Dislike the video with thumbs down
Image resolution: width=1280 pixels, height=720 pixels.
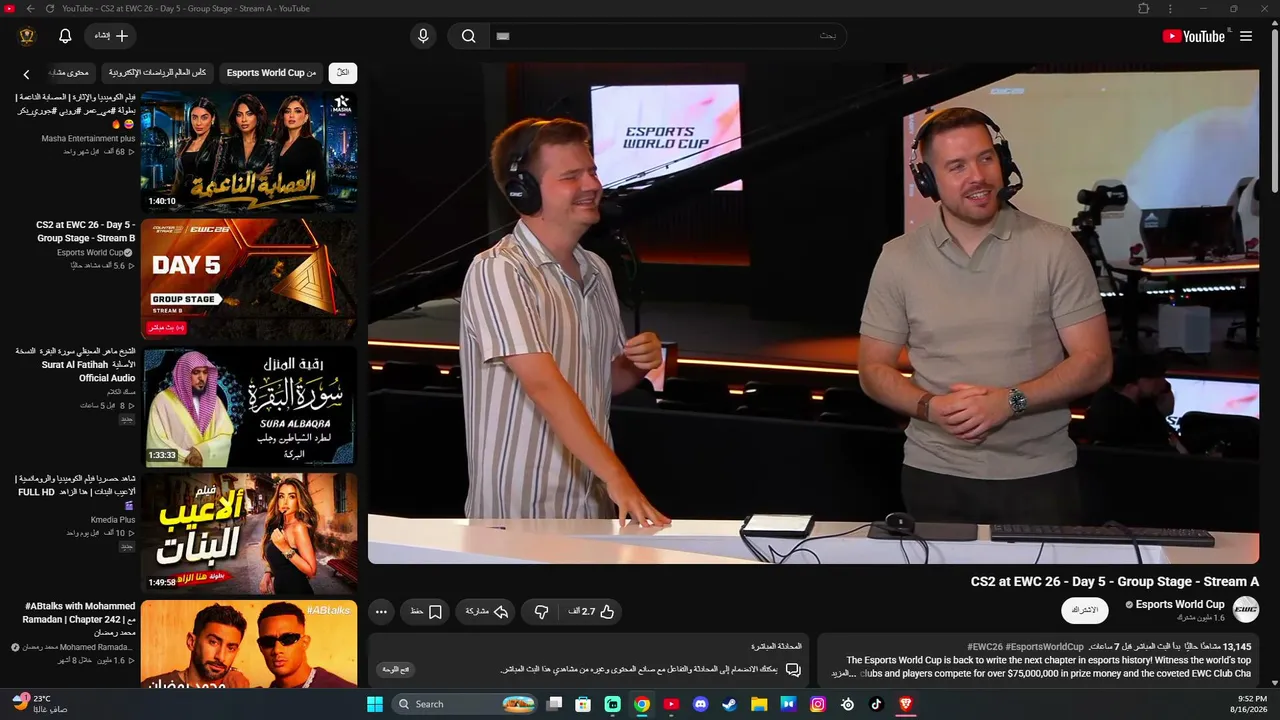[x=541, y=612]
